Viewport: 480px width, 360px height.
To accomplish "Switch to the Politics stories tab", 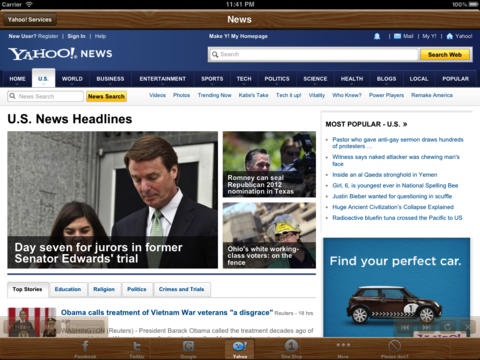I will click(137, 289).
